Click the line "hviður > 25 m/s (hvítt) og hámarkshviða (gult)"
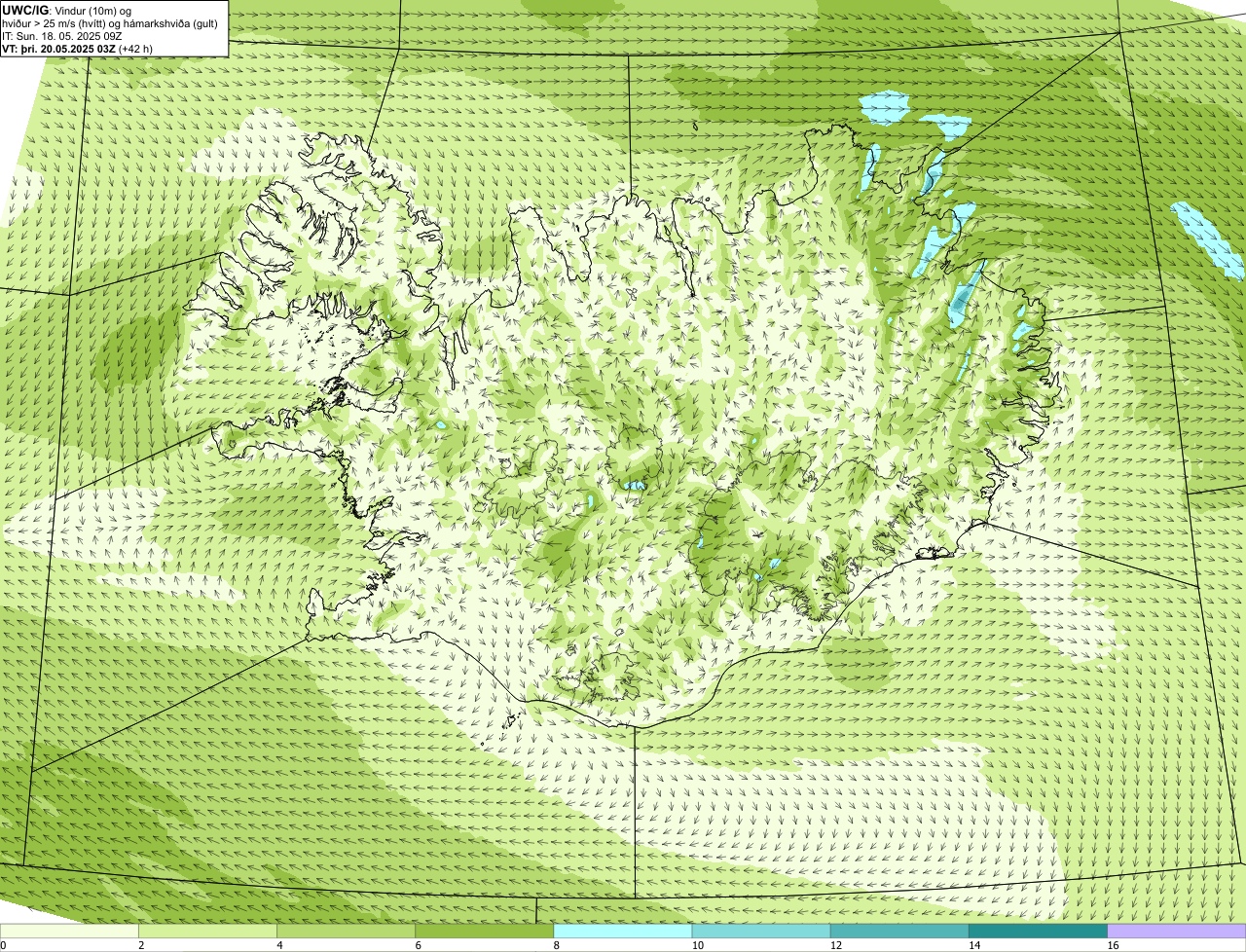Viewport: 1246px width, 952px height. coord(110,23)
